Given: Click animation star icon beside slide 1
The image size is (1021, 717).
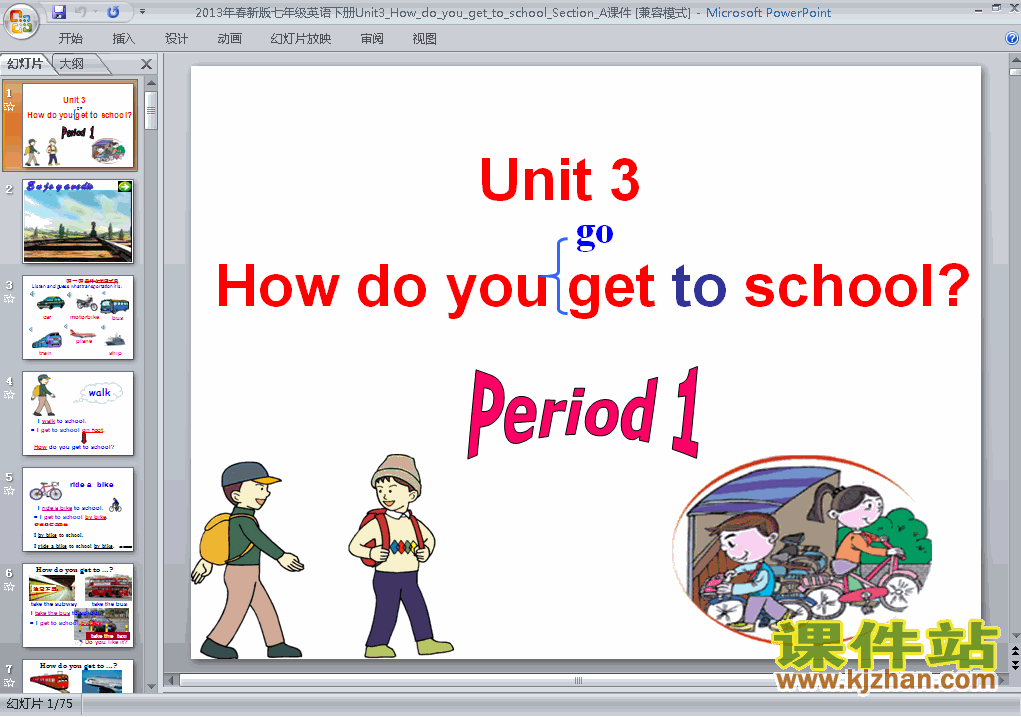Looking at the screenshot, I should point(9,107).
